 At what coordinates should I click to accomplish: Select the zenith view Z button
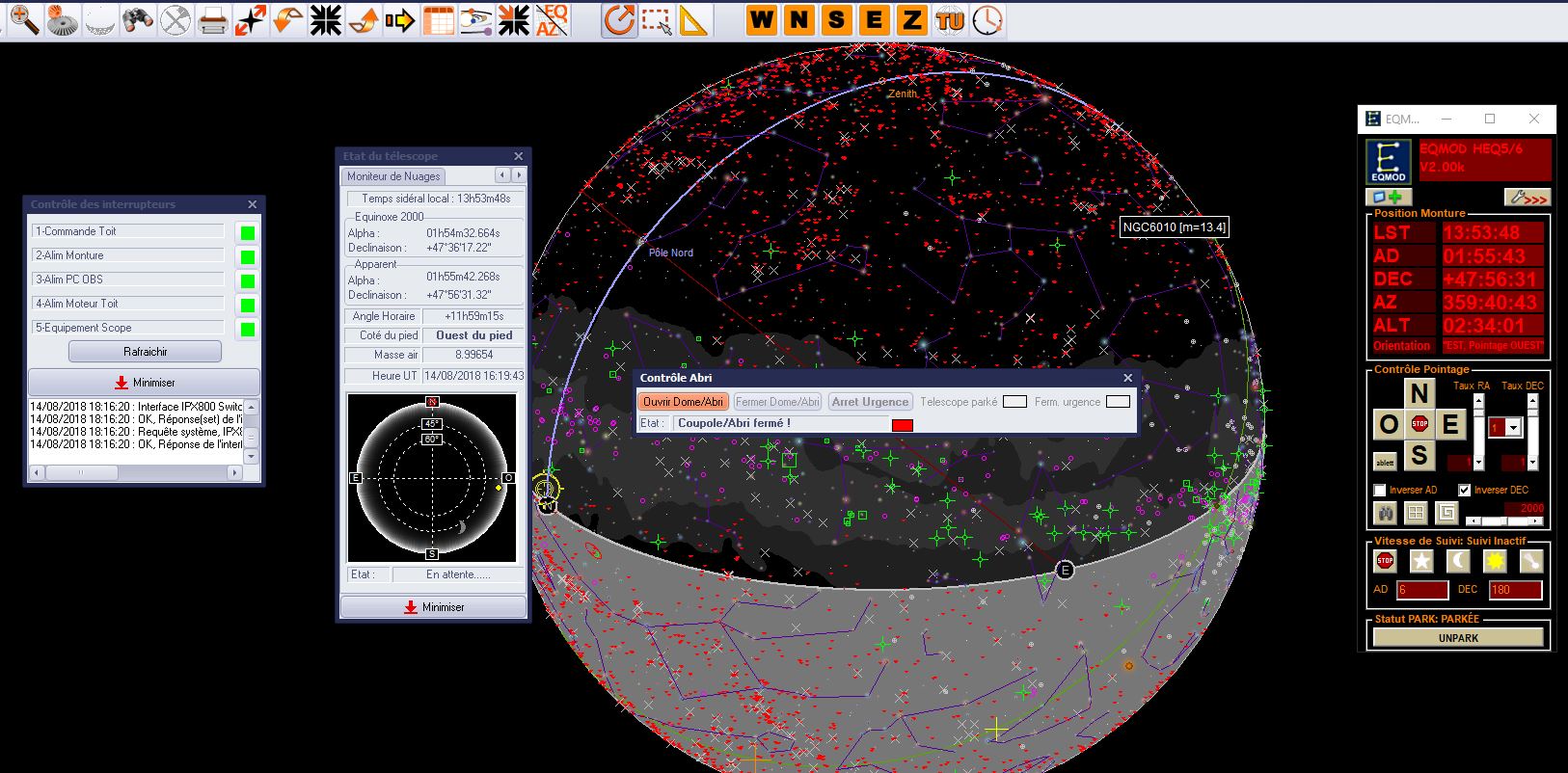tap(911, 19)
